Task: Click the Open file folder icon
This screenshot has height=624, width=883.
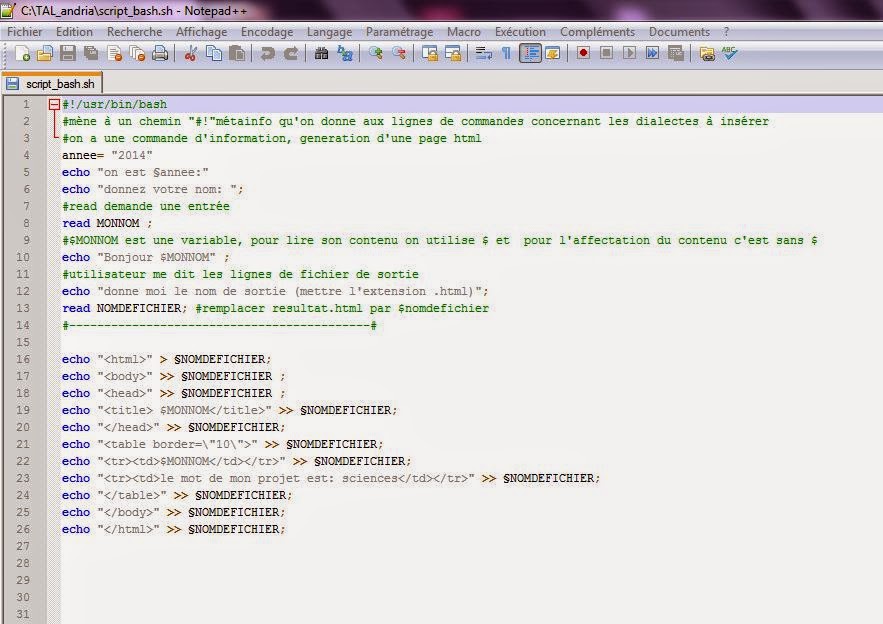Action: point(44,54)
